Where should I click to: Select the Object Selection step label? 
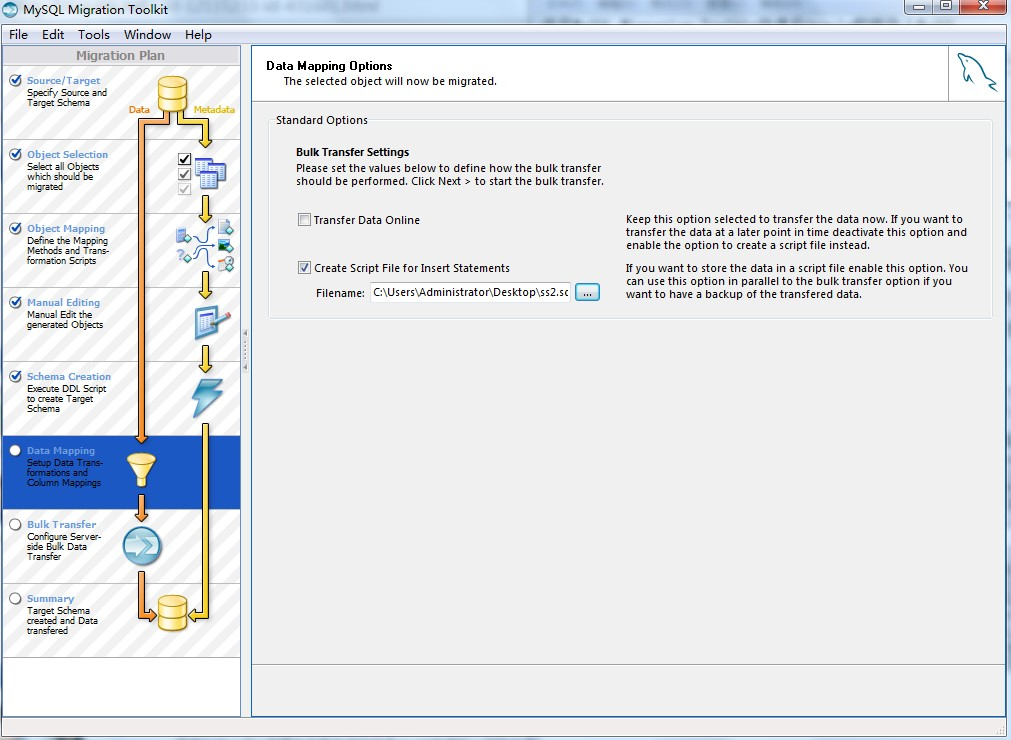click(x=67, y=155)
